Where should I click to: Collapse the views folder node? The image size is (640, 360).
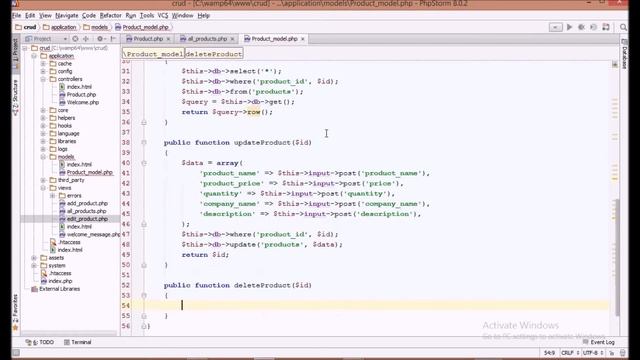point(43,188)
